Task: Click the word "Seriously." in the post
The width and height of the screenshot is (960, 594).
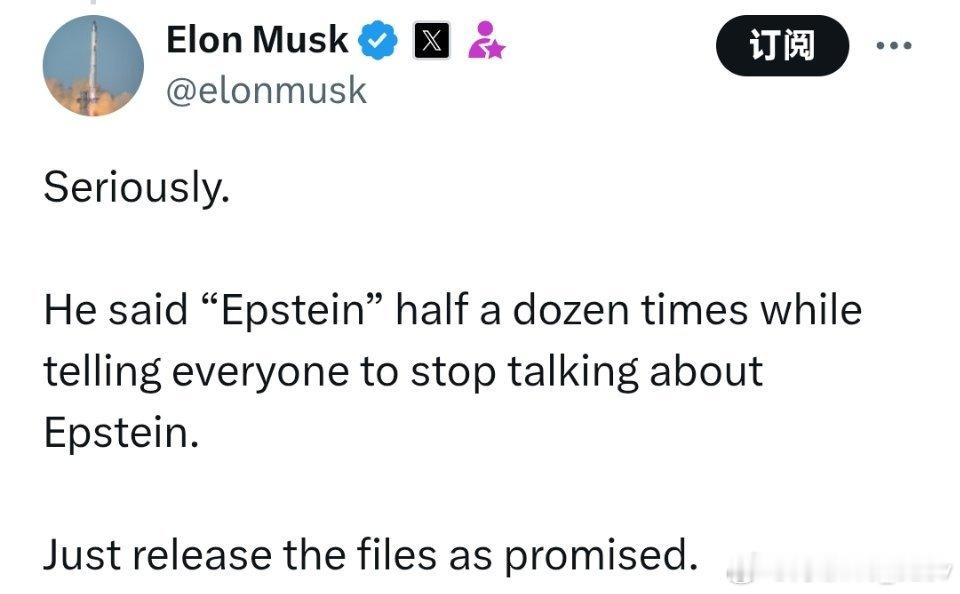Action: coord(137,187)
